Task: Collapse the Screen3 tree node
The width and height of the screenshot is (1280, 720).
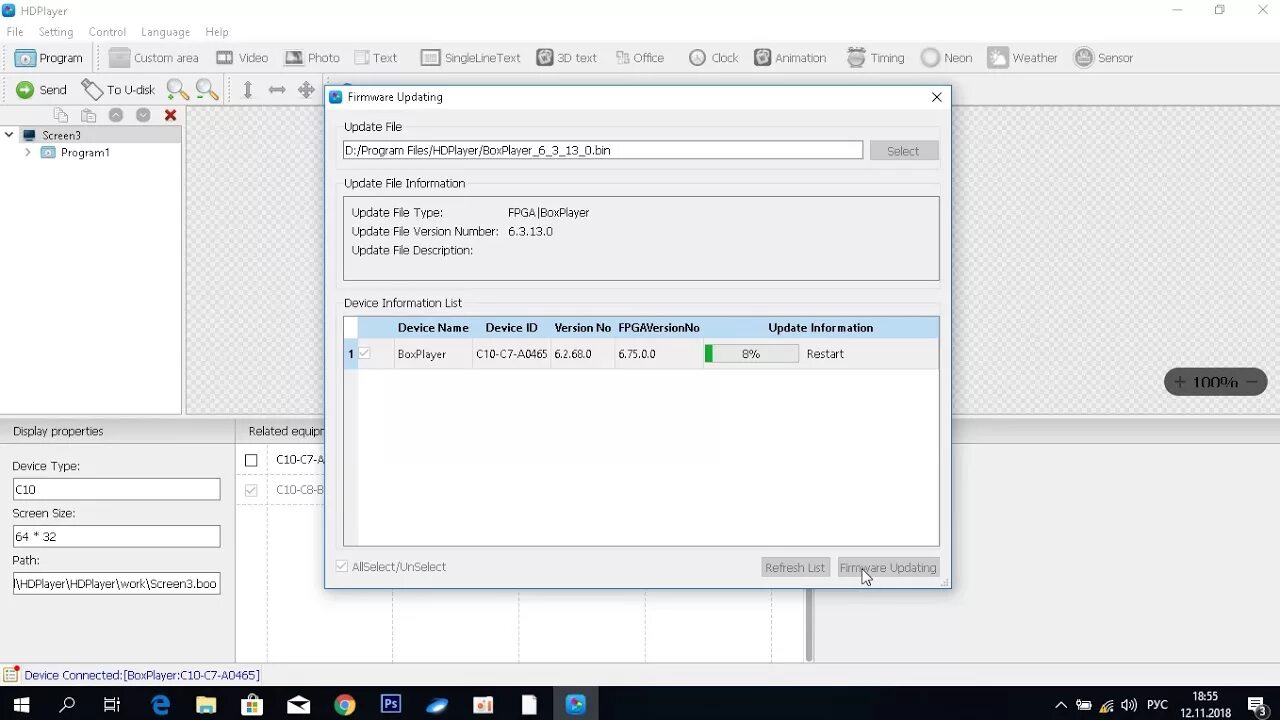Action: coord(9,135)
